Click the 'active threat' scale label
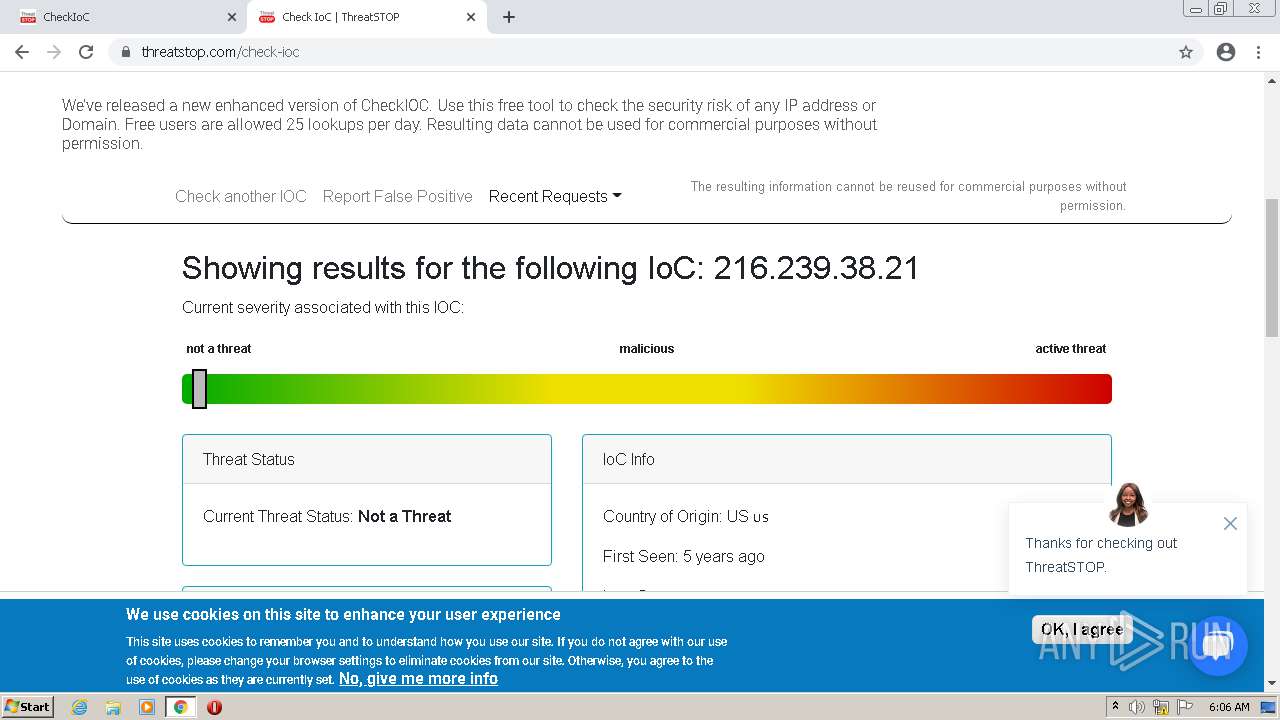The image size is (1280, 720). tap(1071, 349)
